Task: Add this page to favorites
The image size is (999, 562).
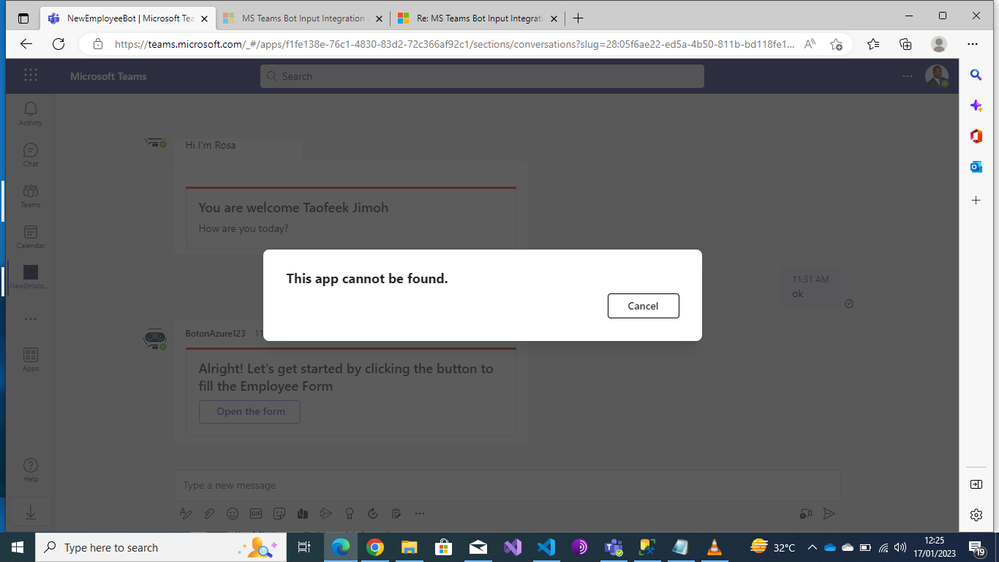Action: 836,44
